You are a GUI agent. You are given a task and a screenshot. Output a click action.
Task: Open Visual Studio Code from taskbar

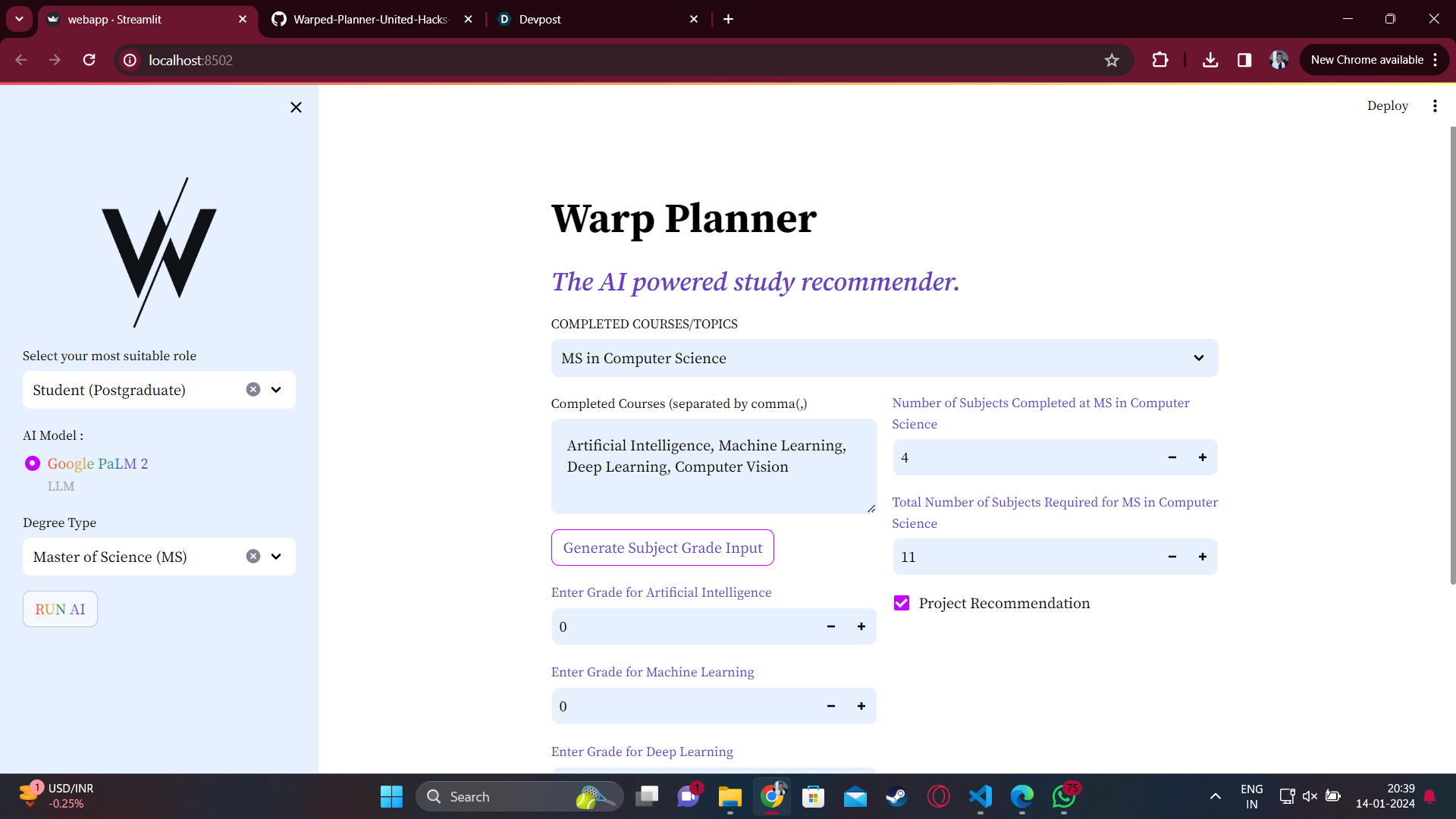point(980,796)
